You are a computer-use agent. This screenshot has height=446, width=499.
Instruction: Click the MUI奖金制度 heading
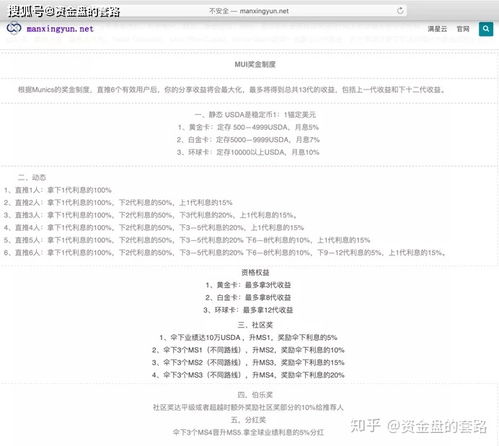coord(255,64)
